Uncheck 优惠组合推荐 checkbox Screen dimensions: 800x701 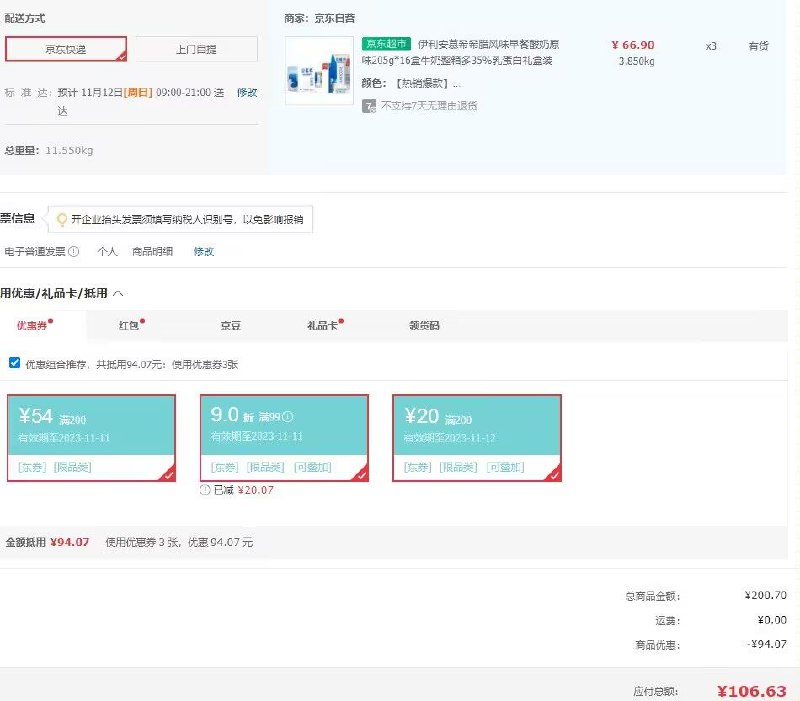click(x=14, y=363)
